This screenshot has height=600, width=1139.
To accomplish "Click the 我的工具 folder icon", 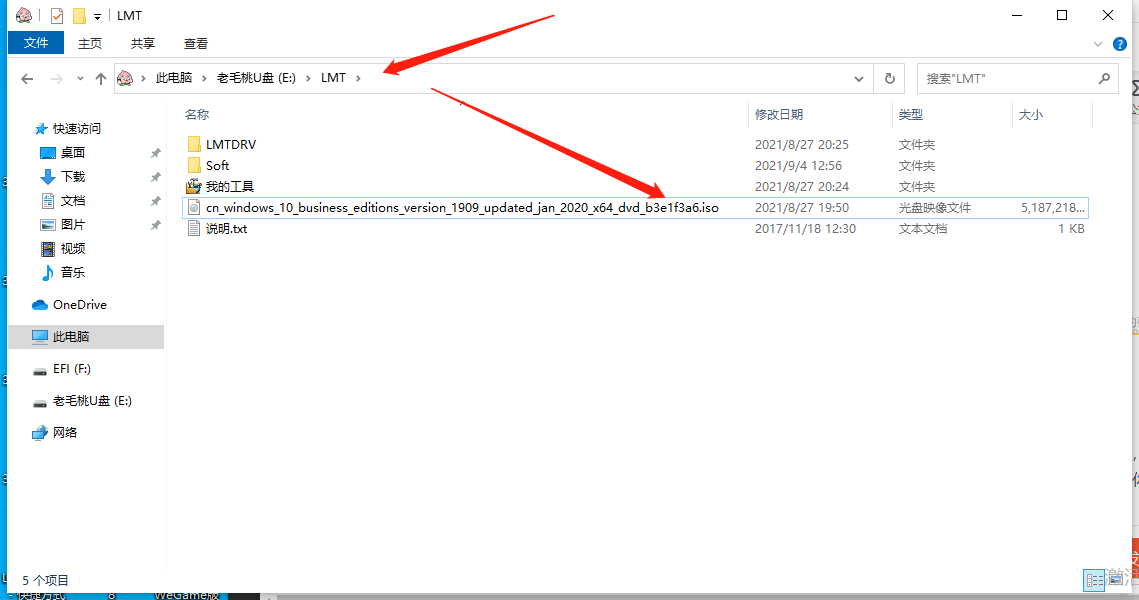I will tap(193, 187).
